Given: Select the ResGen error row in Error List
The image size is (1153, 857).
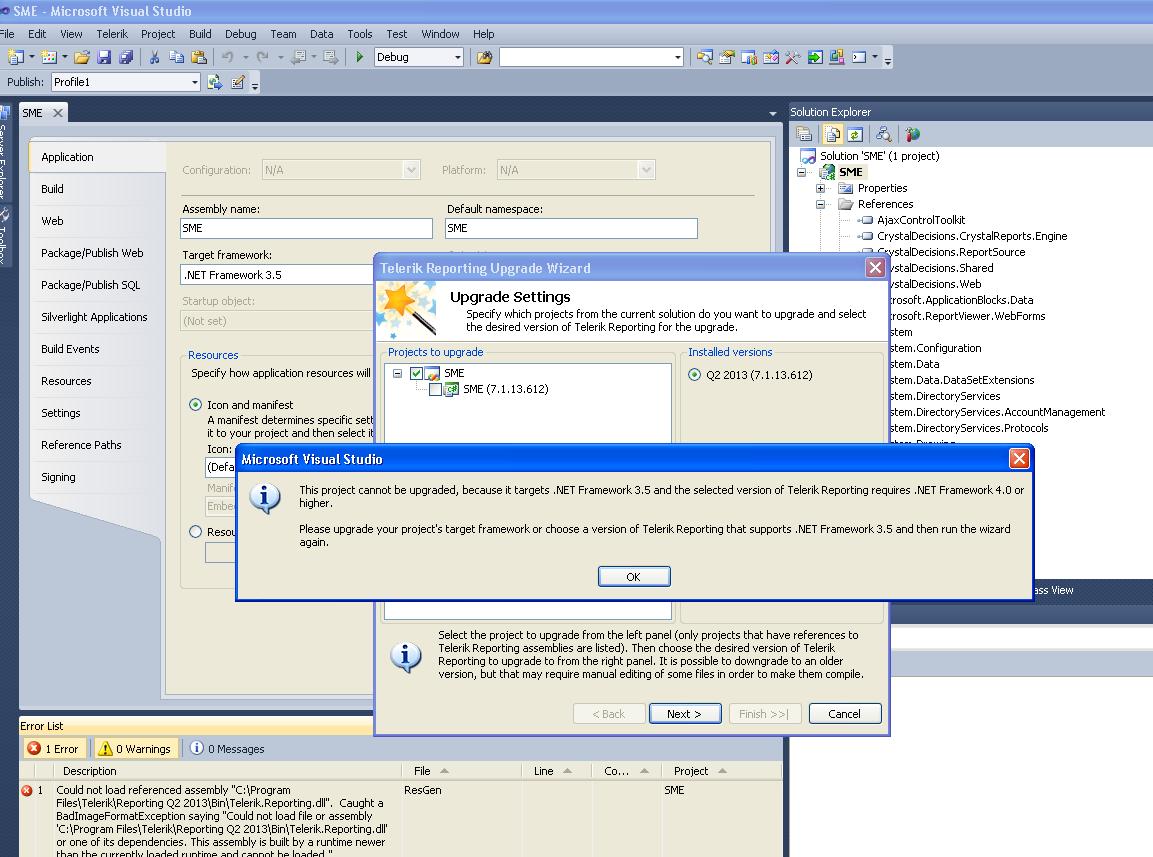Looking at the screenshot, I should pos(400,819).
